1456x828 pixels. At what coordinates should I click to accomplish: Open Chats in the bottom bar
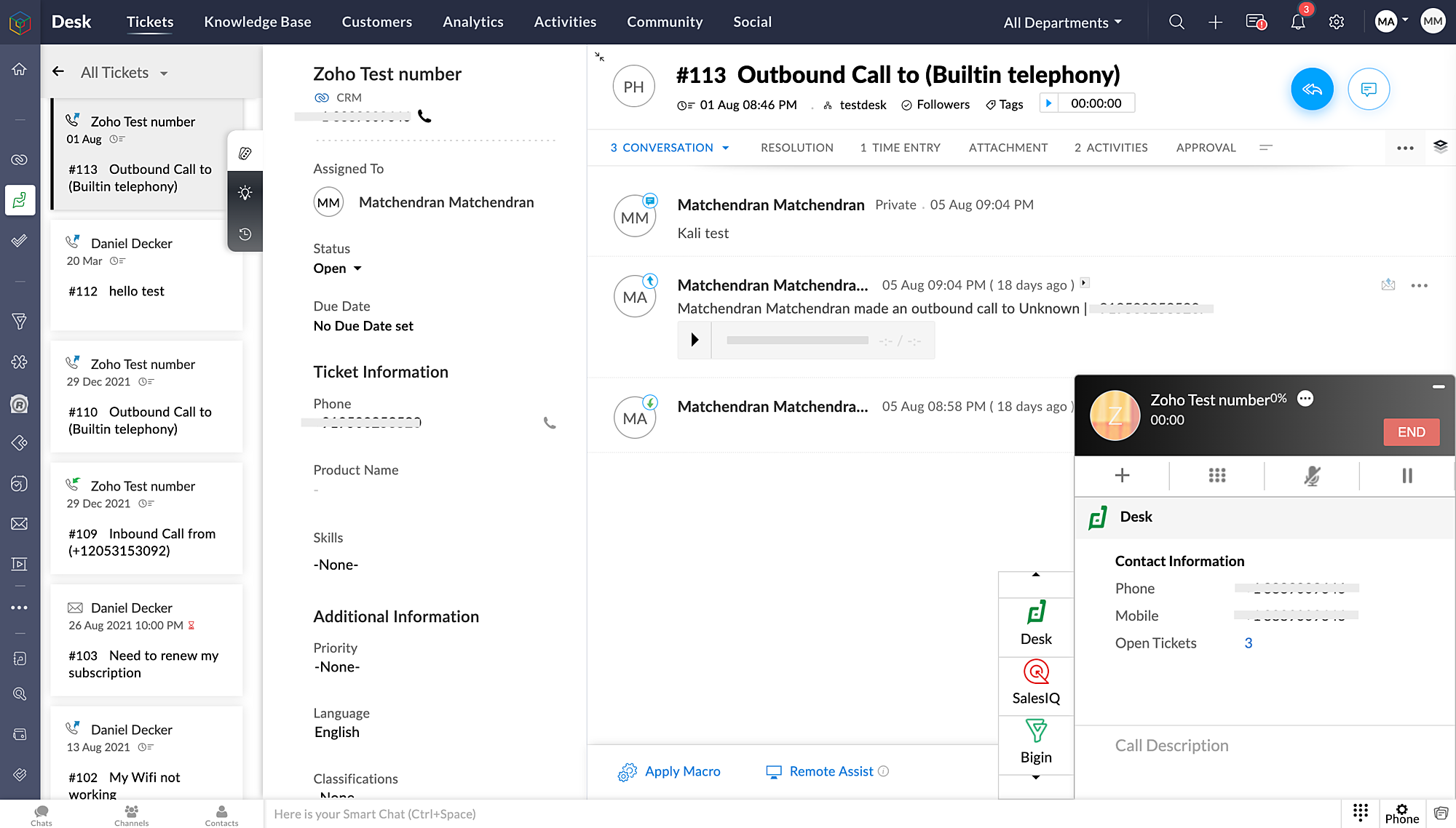pyautogui.click(x=41, y=815)
